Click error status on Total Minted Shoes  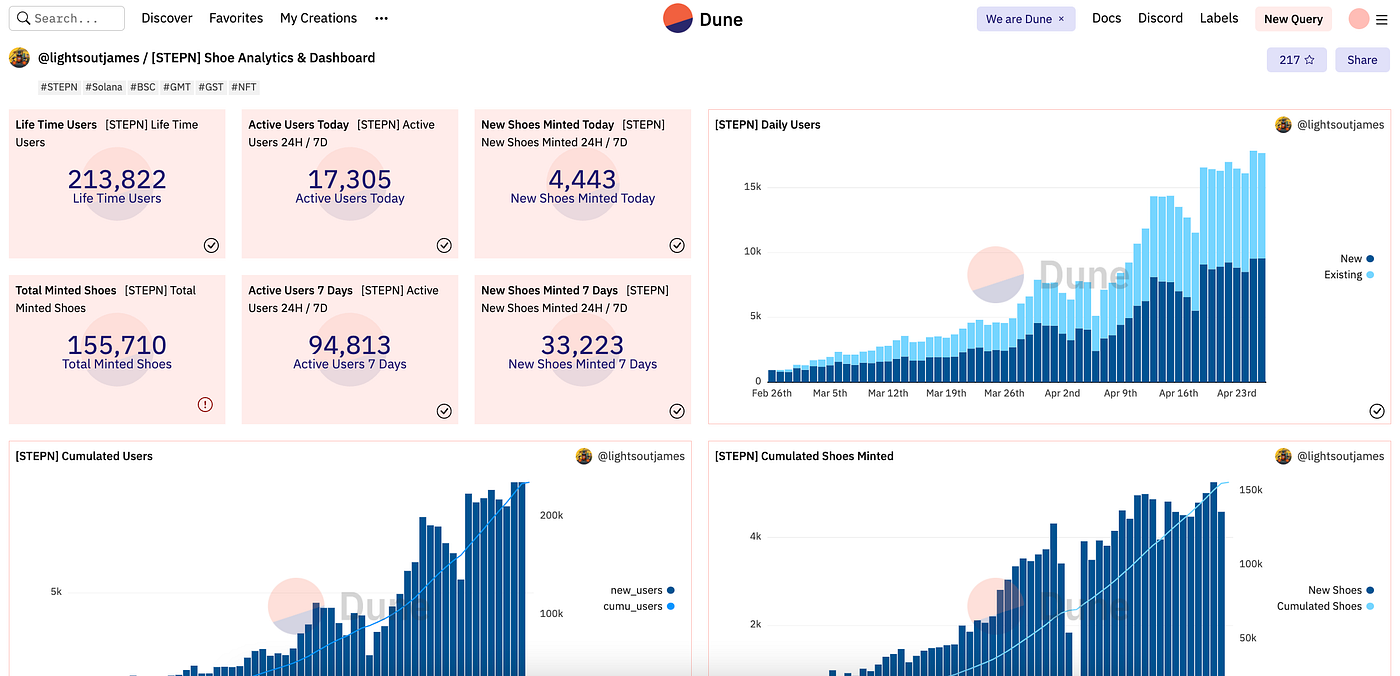pos(205,405)
